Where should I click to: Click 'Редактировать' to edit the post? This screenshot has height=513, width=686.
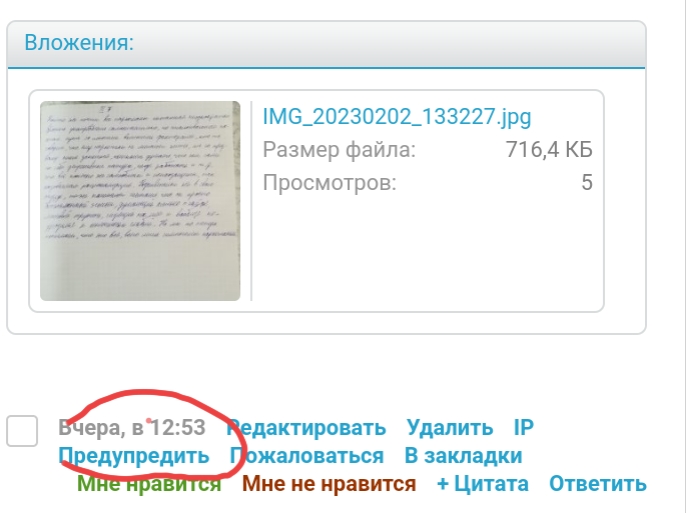[x=307, y=428]
